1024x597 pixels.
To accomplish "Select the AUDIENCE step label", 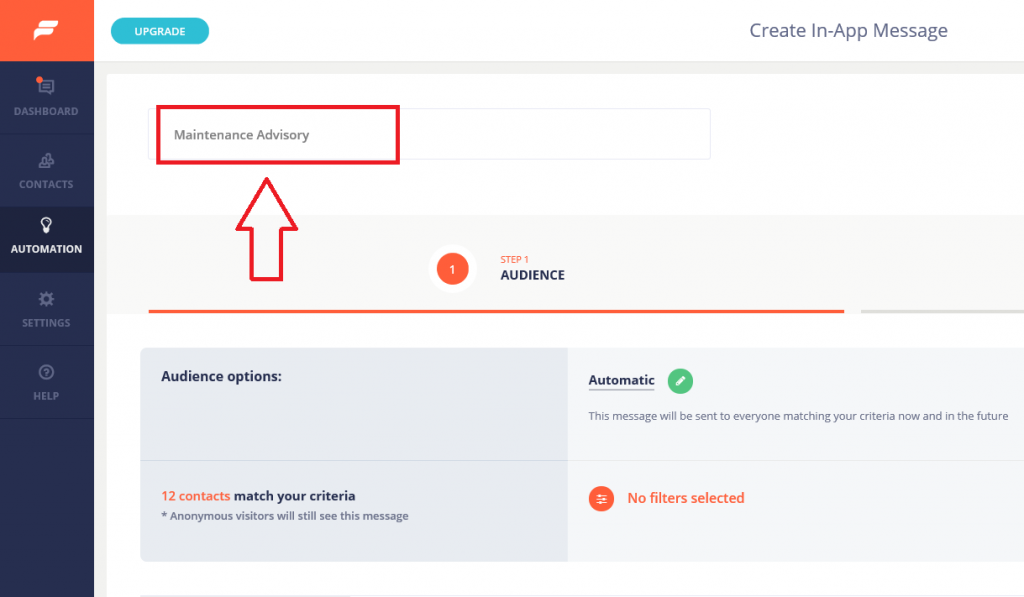I will (532, 275).
